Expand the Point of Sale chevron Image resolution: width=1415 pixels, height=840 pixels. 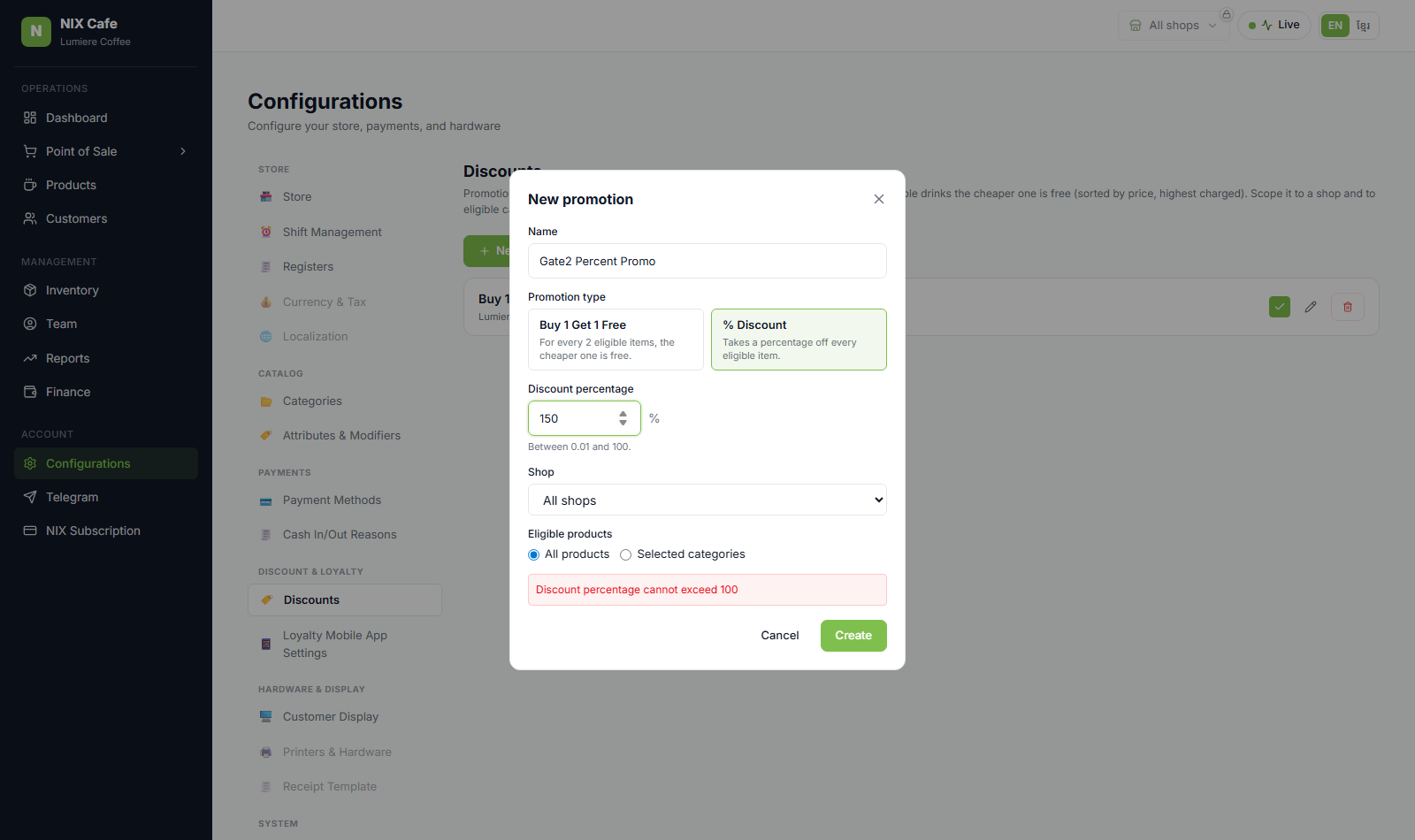pos(183,151)
